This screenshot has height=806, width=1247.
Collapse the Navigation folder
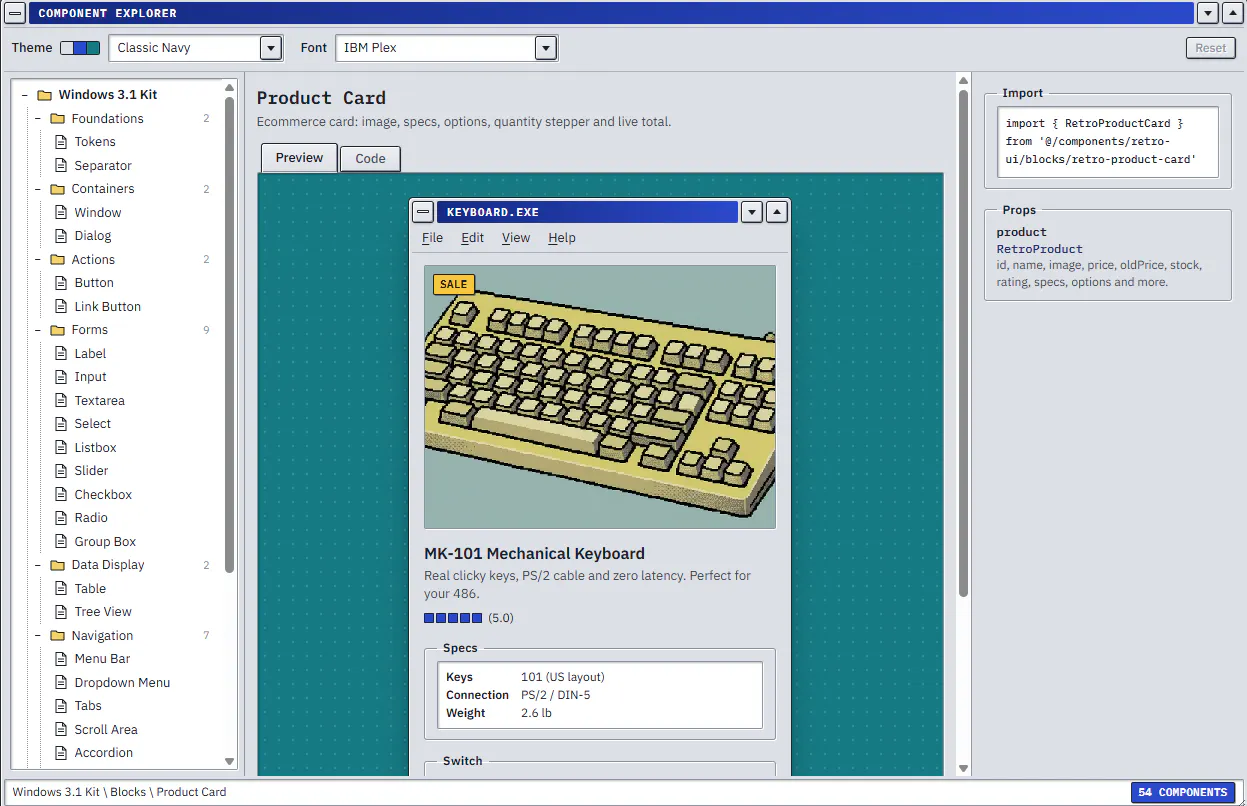click(37, 636)
